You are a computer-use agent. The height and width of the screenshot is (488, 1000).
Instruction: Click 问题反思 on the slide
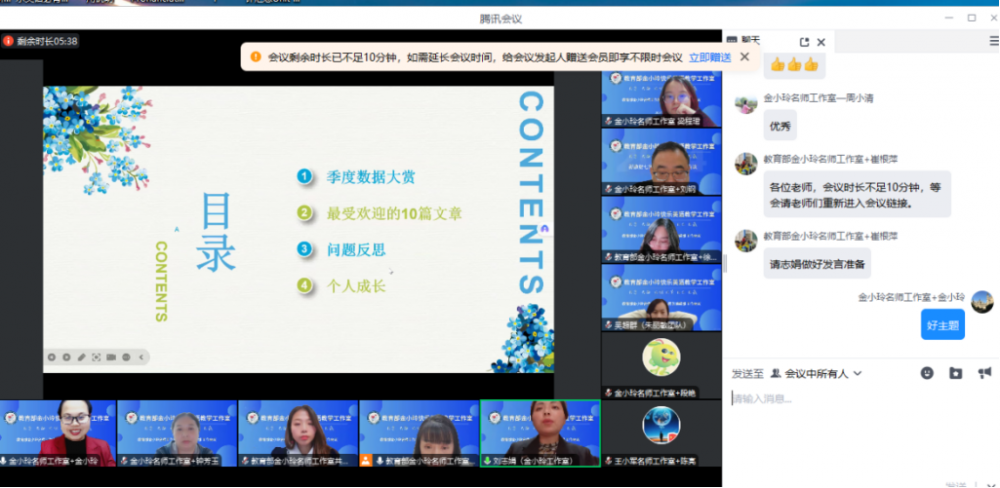pyautogui.click(x=356, y=249)
